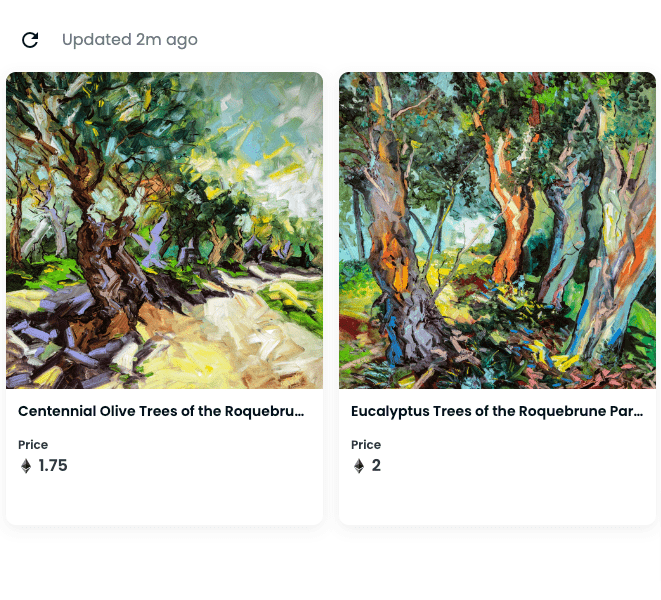This screenshot has height=600, width=661.
Task: Click truncated ellipsis of Eucalyptus title
Action: point(638,414)
